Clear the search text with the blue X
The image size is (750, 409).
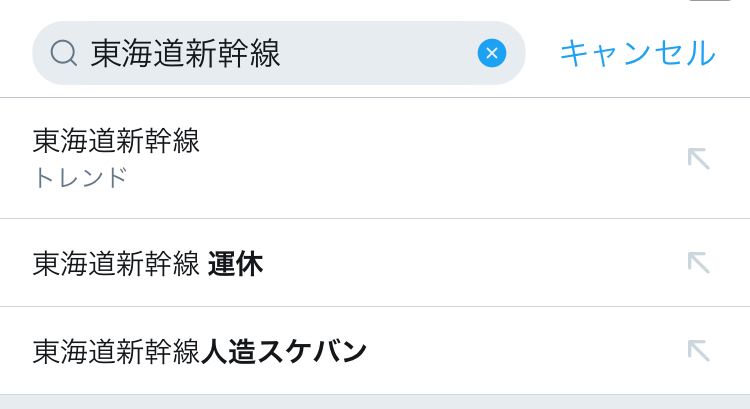tap(491, 53)
